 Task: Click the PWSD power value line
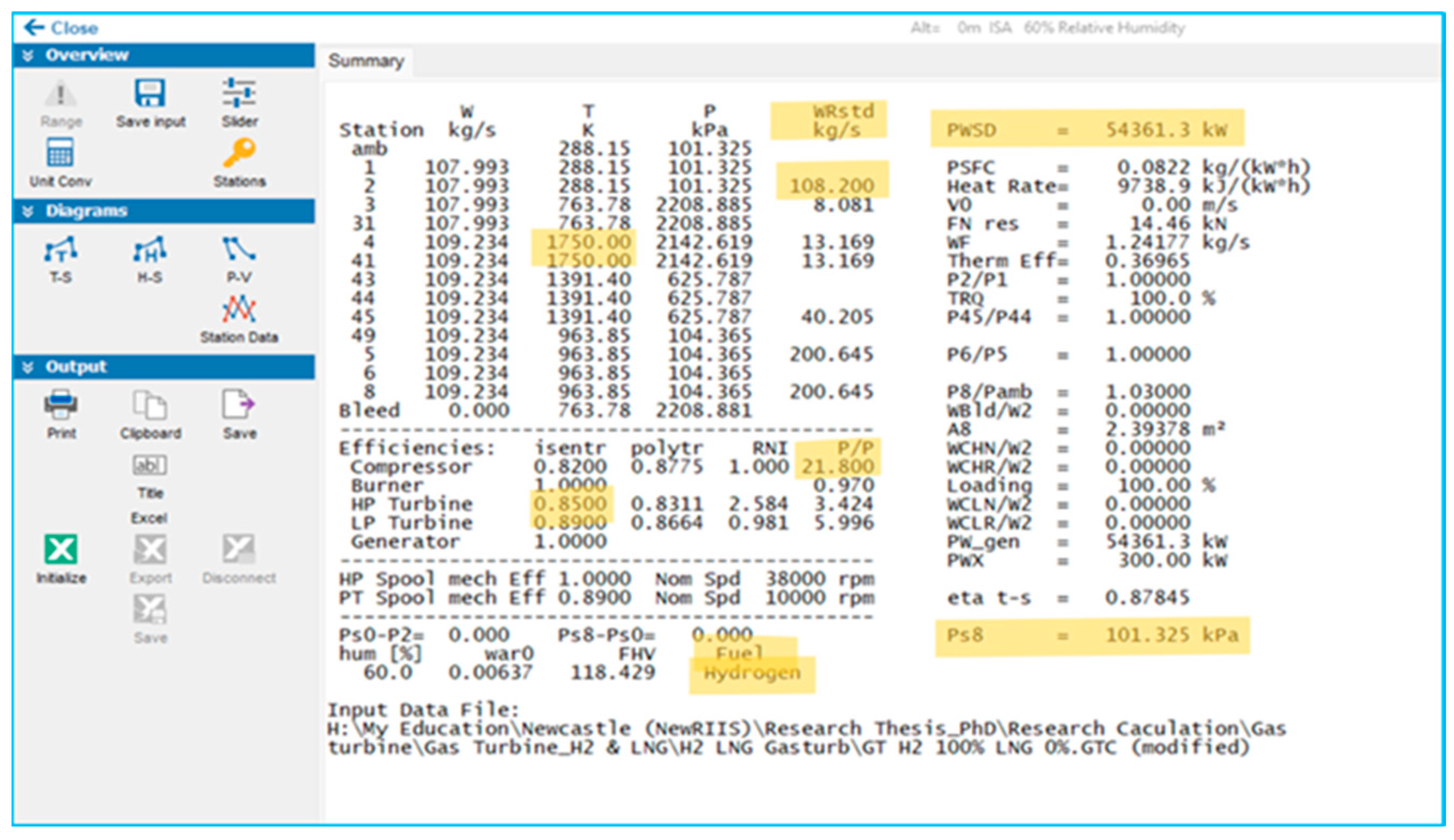click(1087, 130)
